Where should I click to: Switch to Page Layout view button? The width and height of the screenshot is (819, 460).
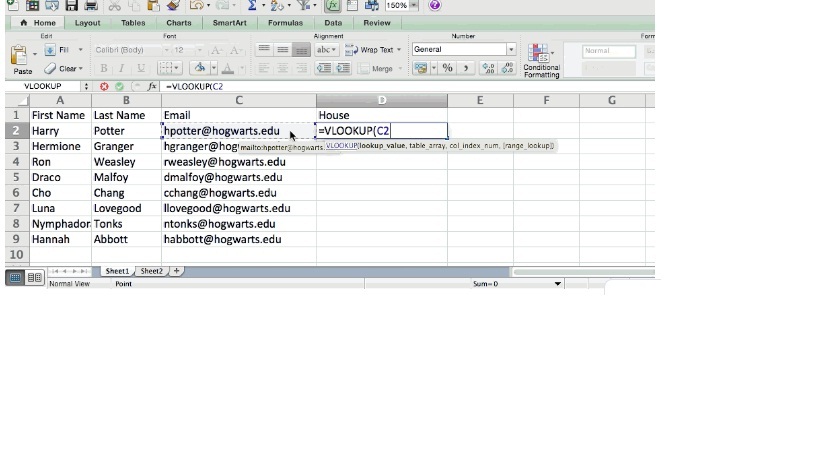[x=34, y=278]
